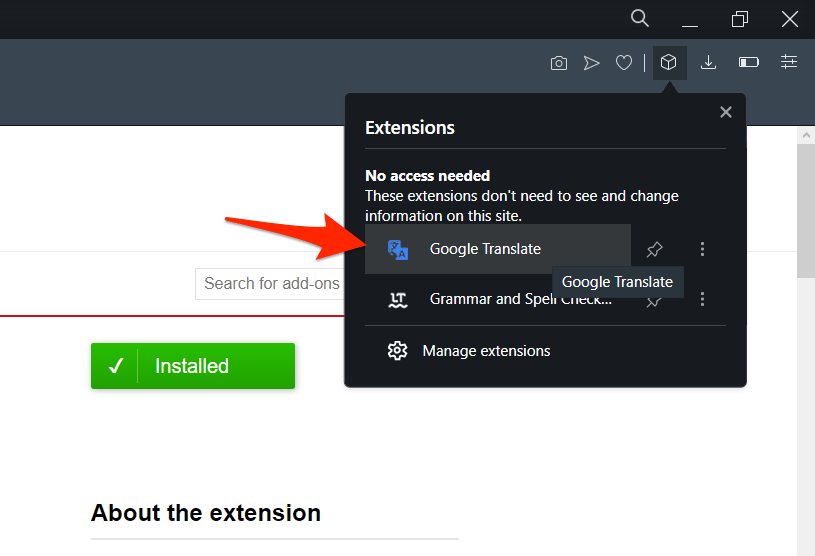Pin the Google Translate extension

654,249
